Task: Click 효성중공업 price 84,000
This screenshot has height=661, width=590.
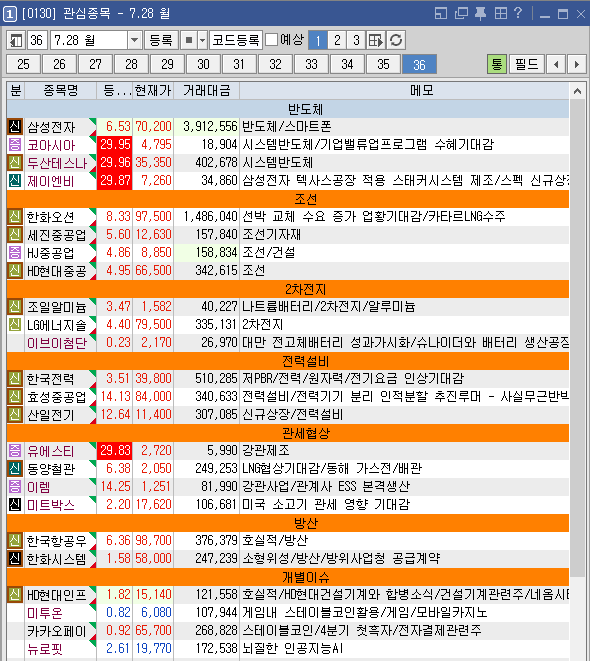Action: 153,397
